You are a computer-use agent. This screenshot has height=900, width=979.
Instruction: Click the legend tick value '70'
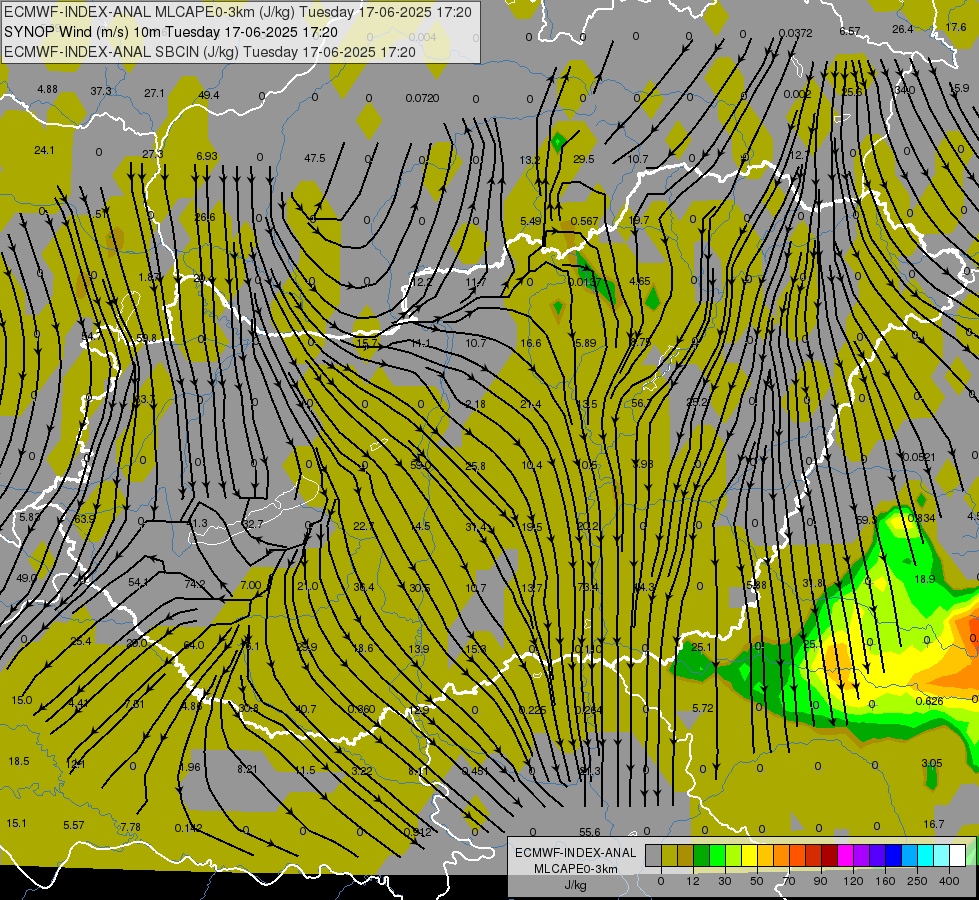tap(789, 881)
